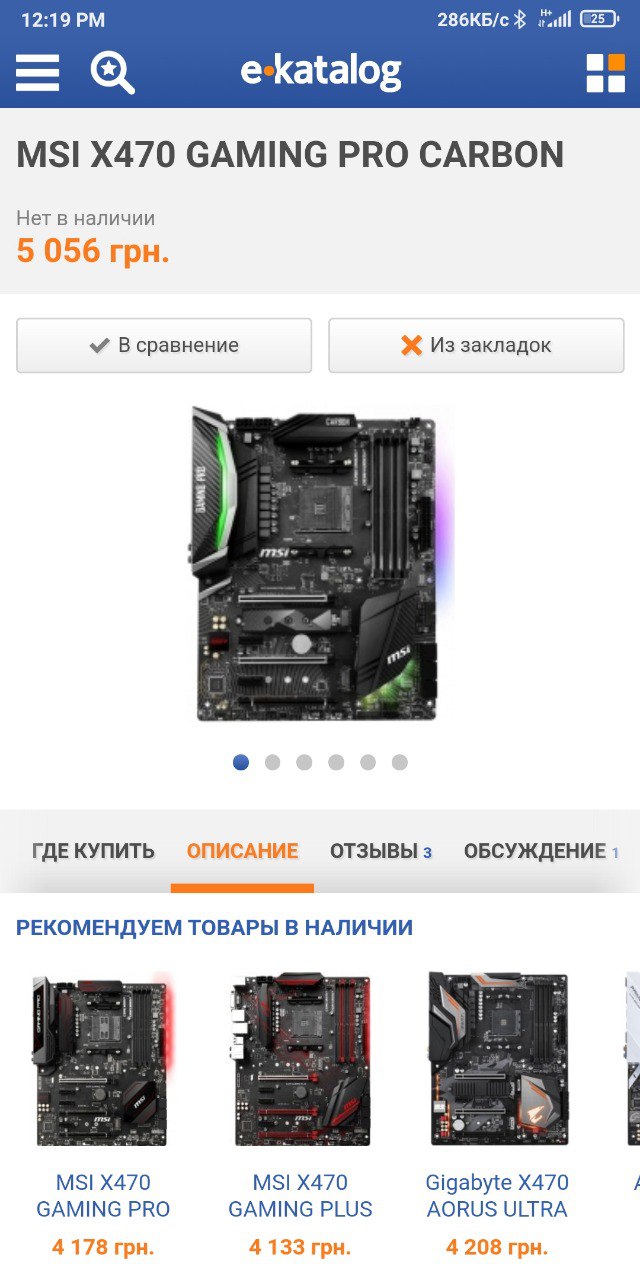This screenshot has height=1280, width=640.
Task: Open MSI X470 GAMING PRO link
Action: click(x=103, y=1196)
